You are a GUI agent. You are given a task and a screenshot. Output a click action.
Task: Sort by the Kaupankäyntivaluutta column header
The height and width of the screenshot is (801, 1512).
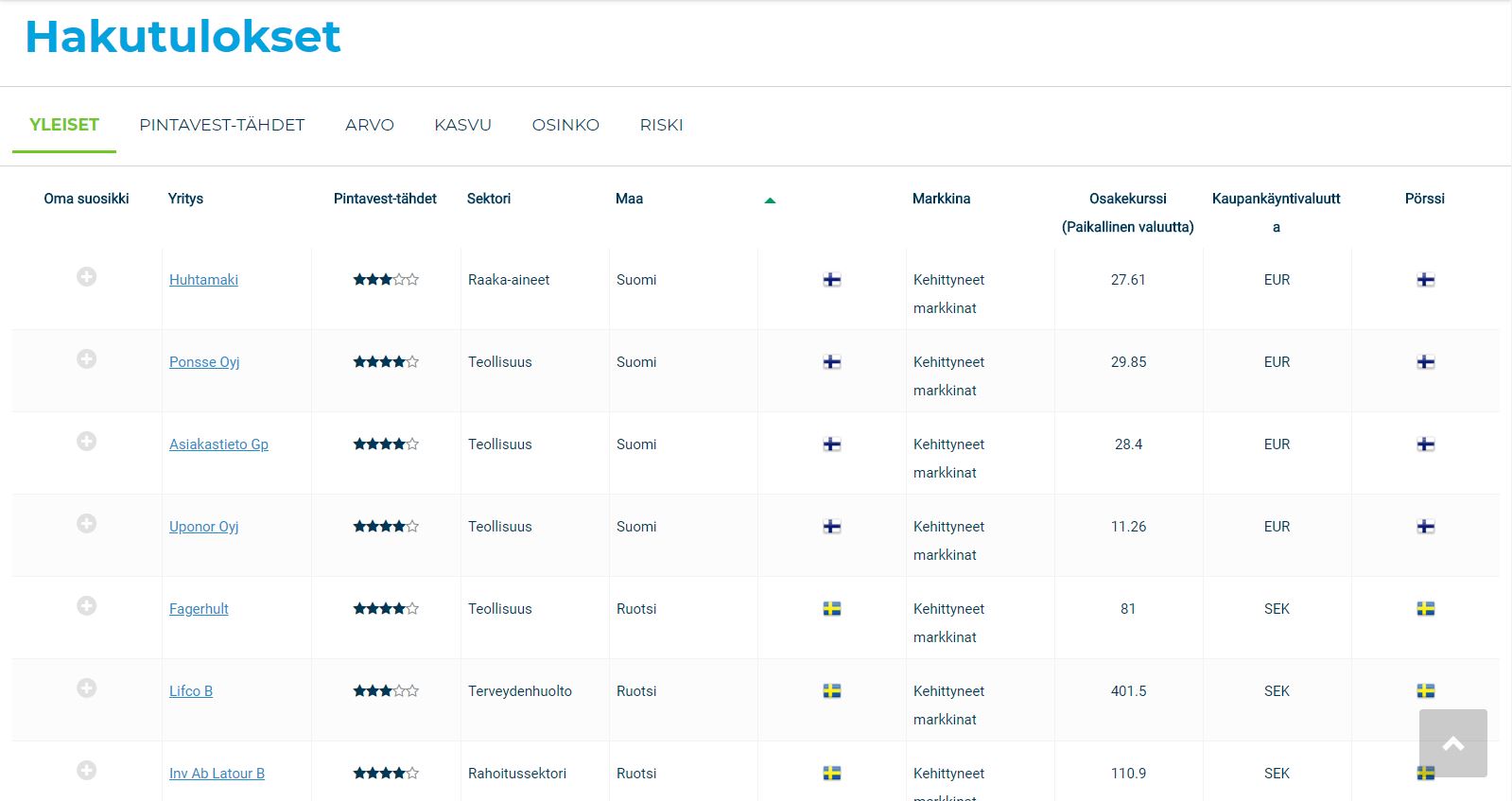1277,213
